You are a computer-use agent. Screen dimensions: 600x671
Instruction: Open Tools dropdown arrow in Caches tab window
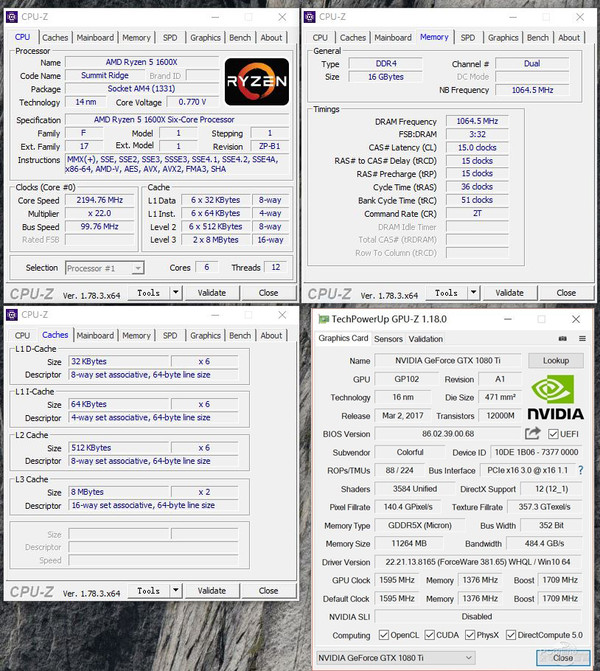tap(175, 591)
